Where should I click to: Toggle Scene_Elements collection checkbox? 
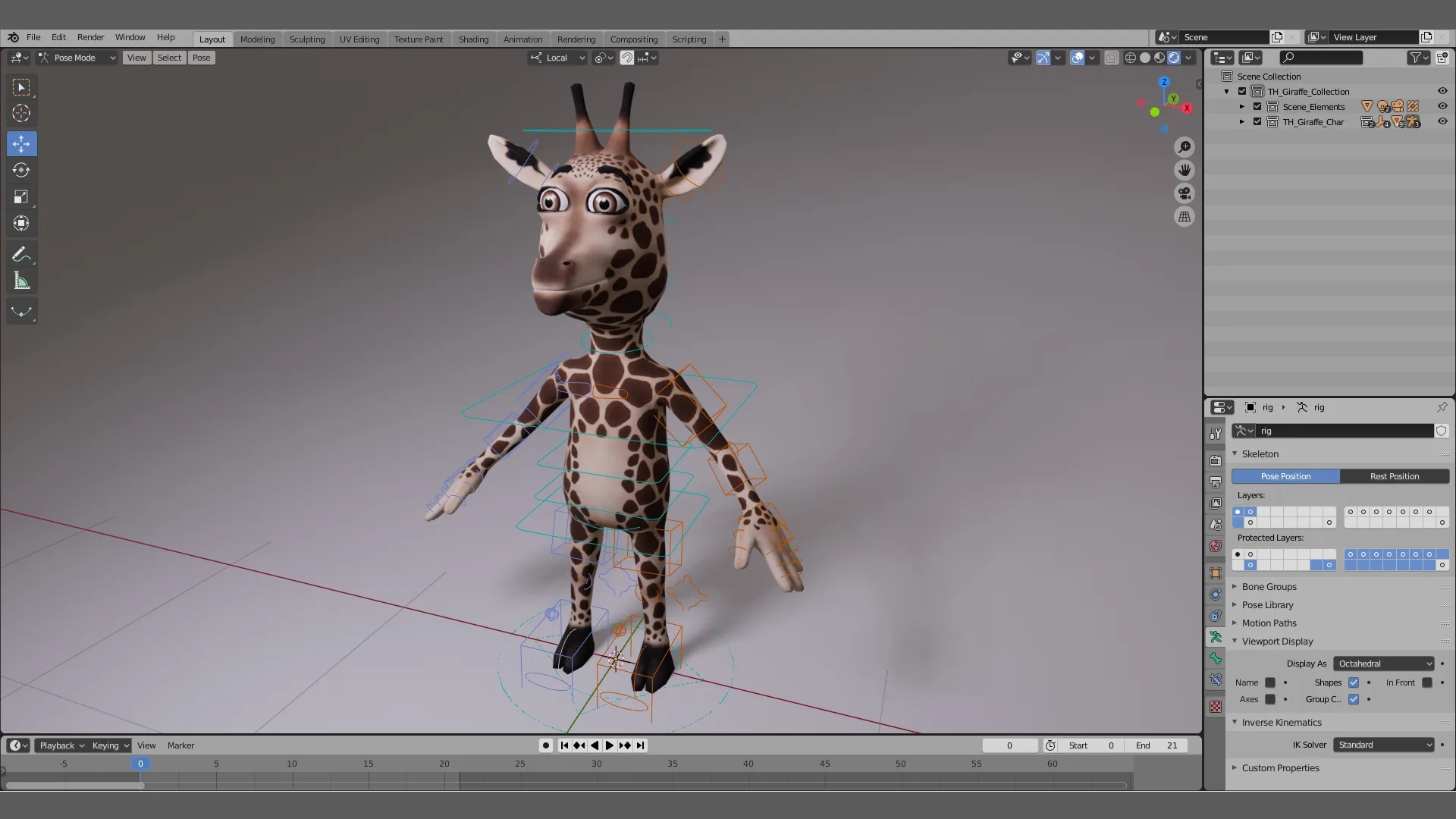(x=1257, y=107)
